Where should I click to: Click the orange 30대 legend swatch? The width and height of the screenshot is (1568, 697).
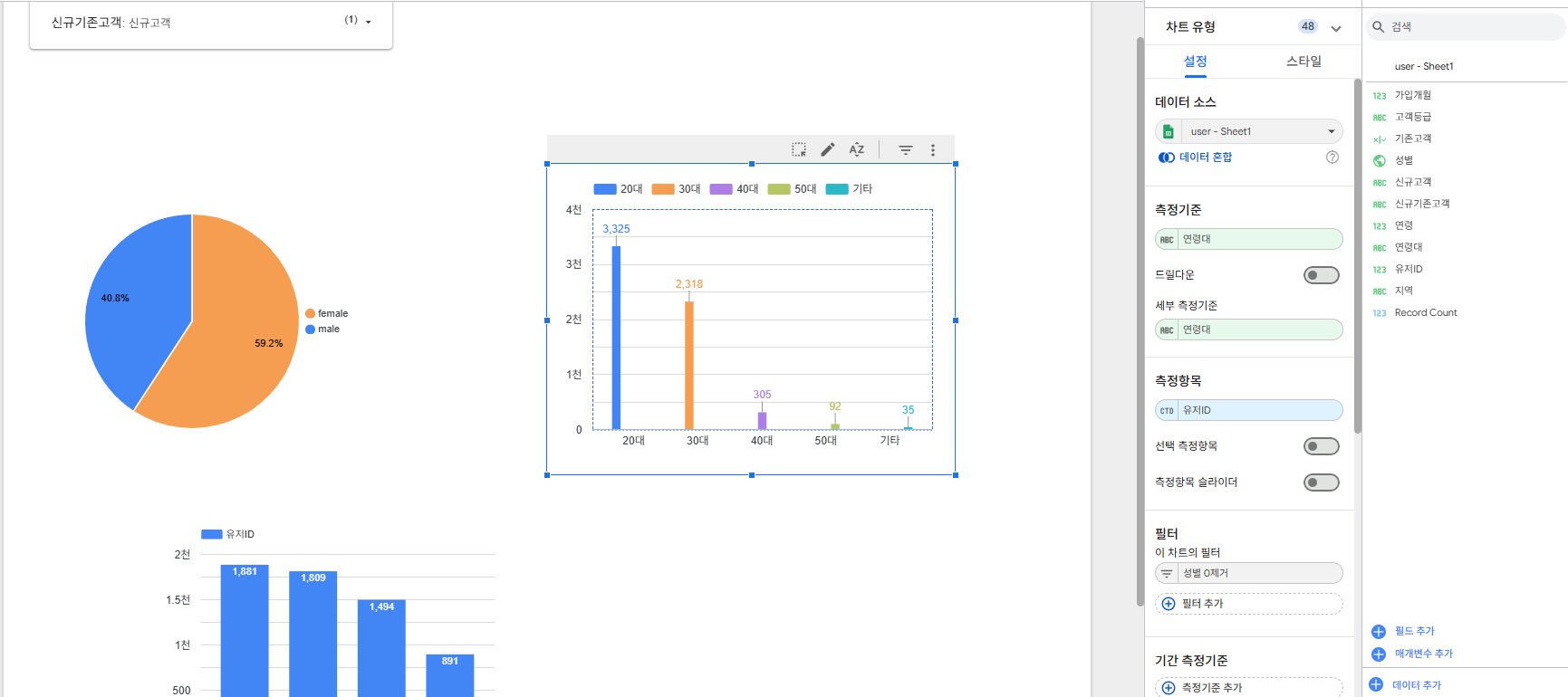pos(663,189)
